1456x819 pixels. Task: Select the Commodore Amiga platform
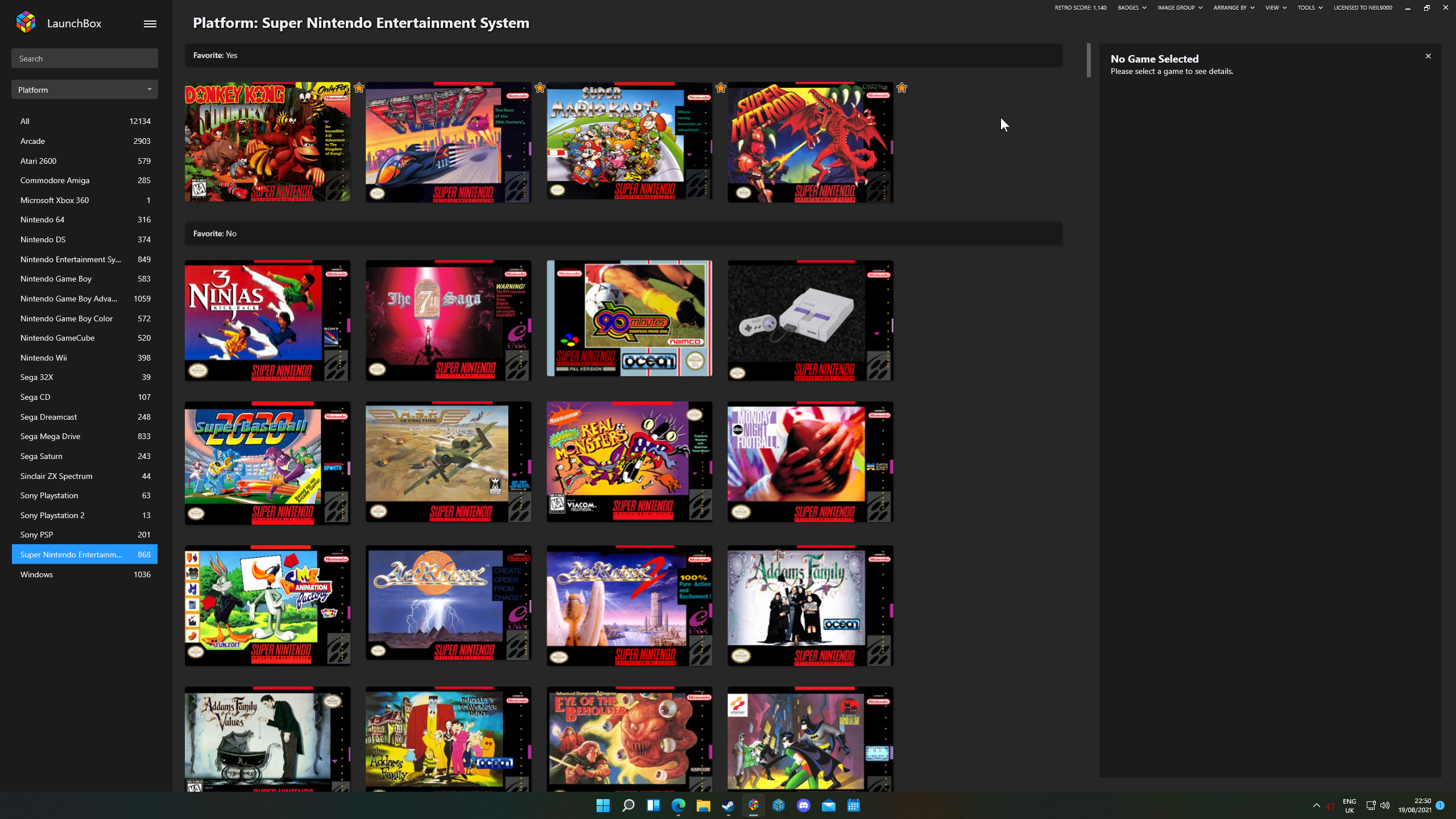point(85,180)
